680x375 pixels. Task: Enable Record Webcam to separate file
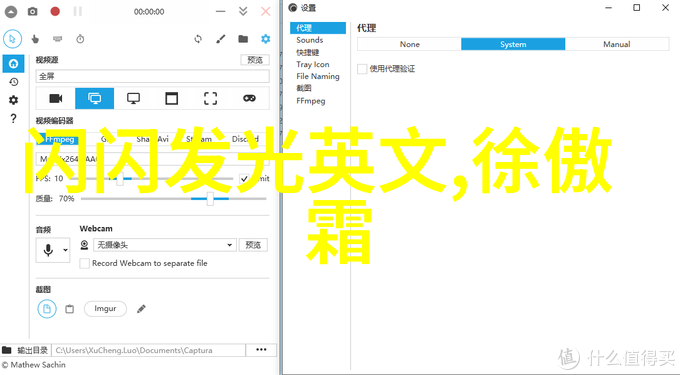coord(85,263)
